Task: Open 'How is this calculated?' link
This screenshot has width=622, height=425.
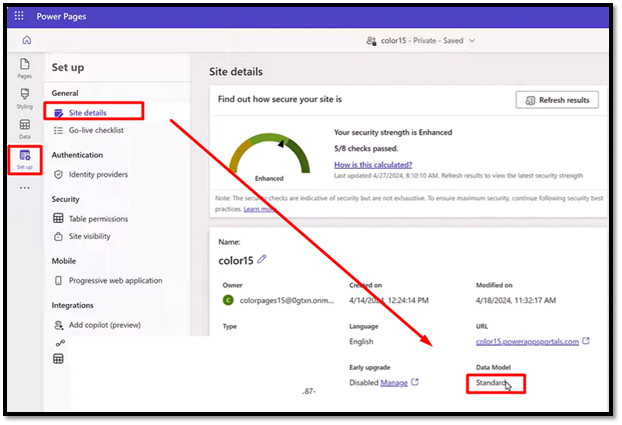Action: click(372, 164)
